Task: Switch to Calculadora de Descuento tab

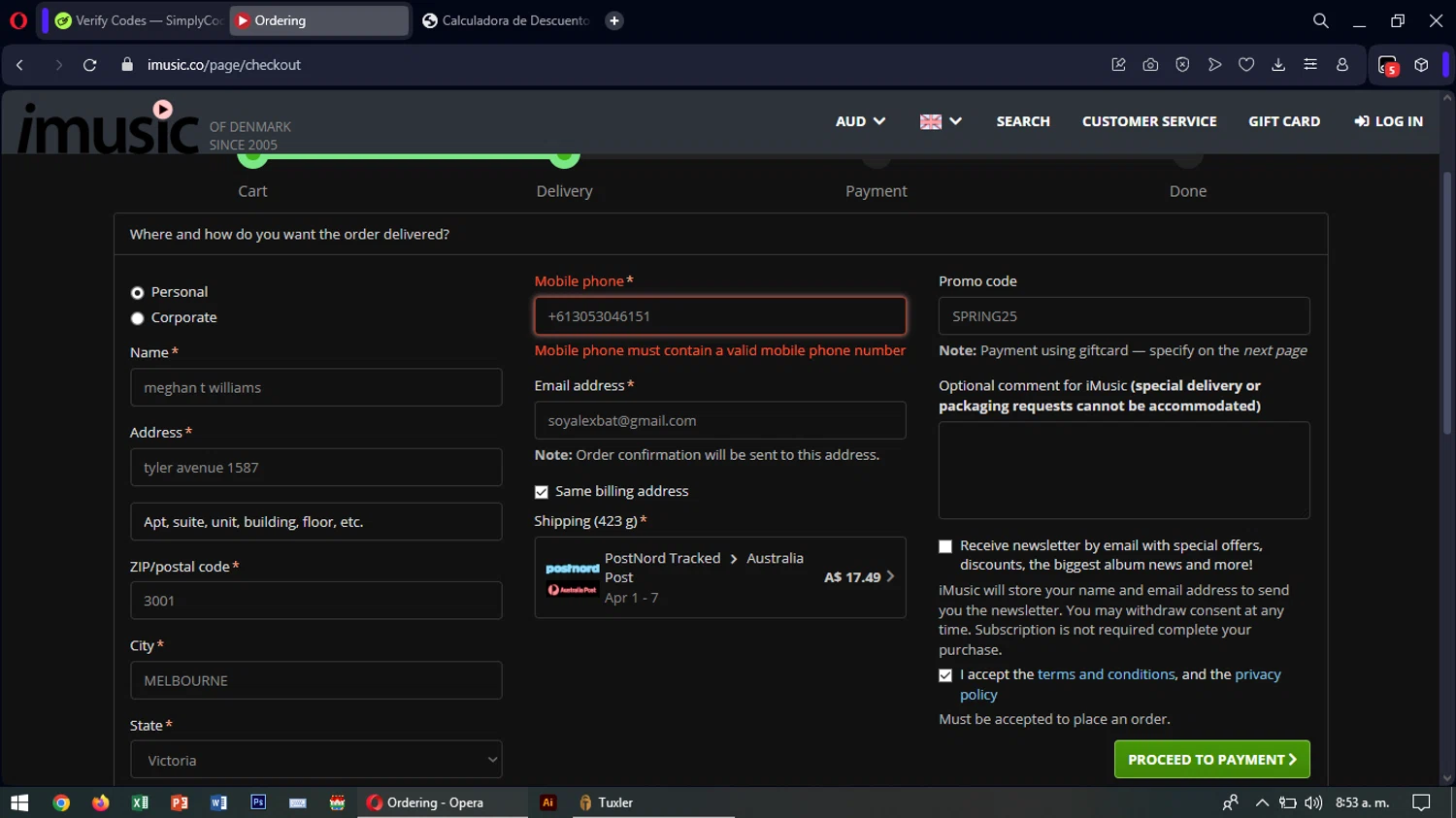Action: point(506,20)
